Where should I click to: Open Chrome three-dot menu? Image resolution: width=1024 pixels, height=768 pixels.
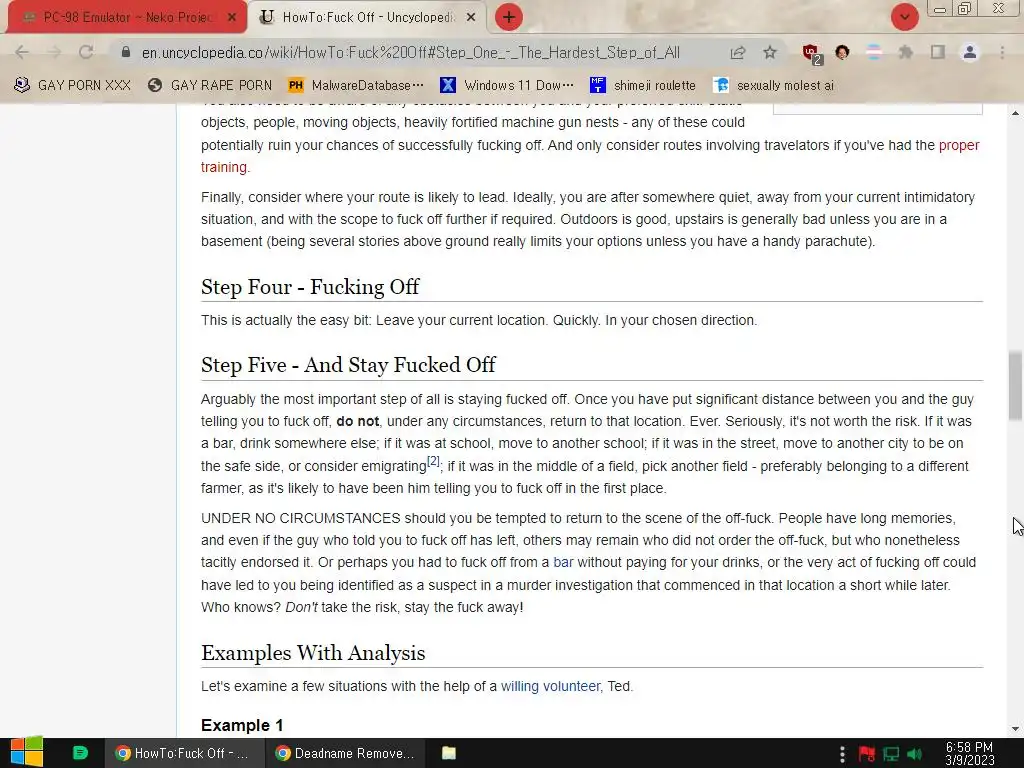click(x=1002, y=52)
